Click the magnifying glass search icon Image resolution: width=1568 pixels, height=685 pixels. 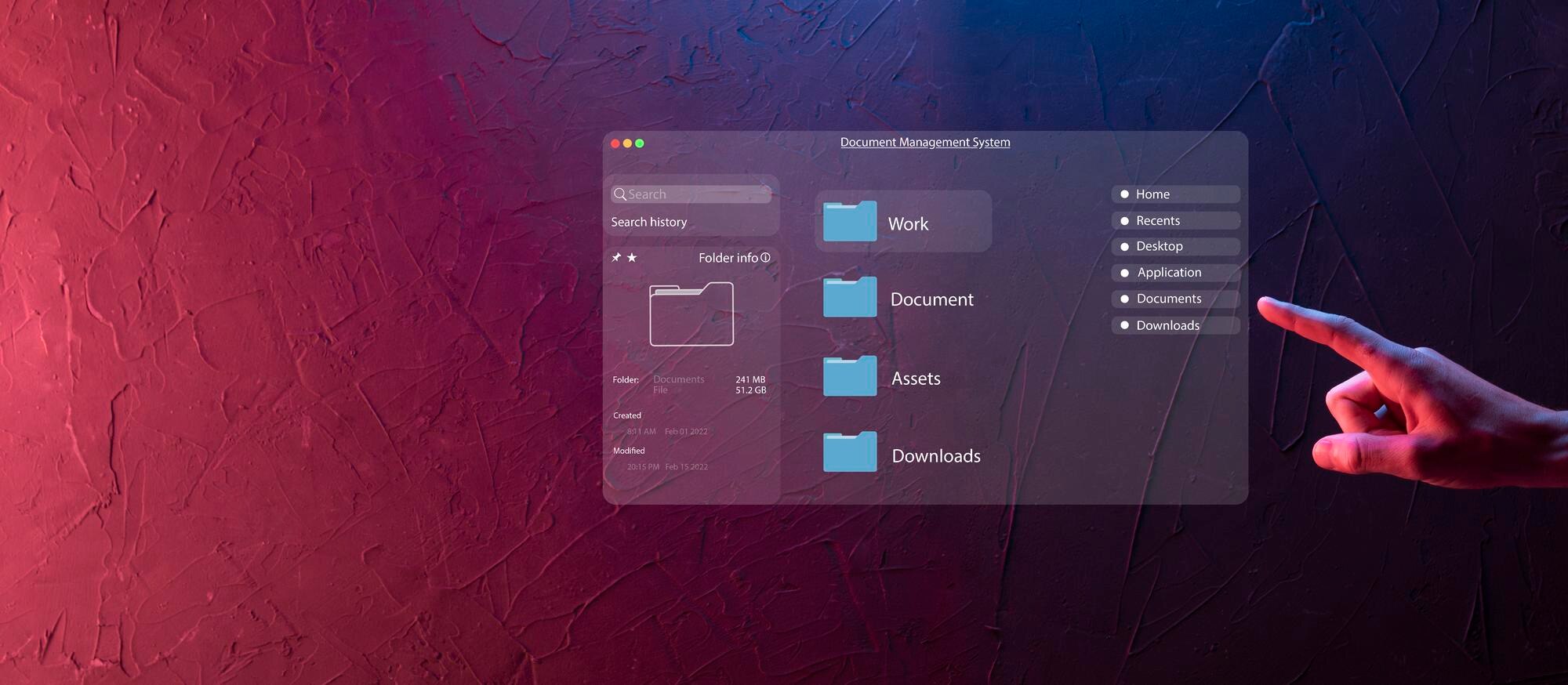point(619,194)
